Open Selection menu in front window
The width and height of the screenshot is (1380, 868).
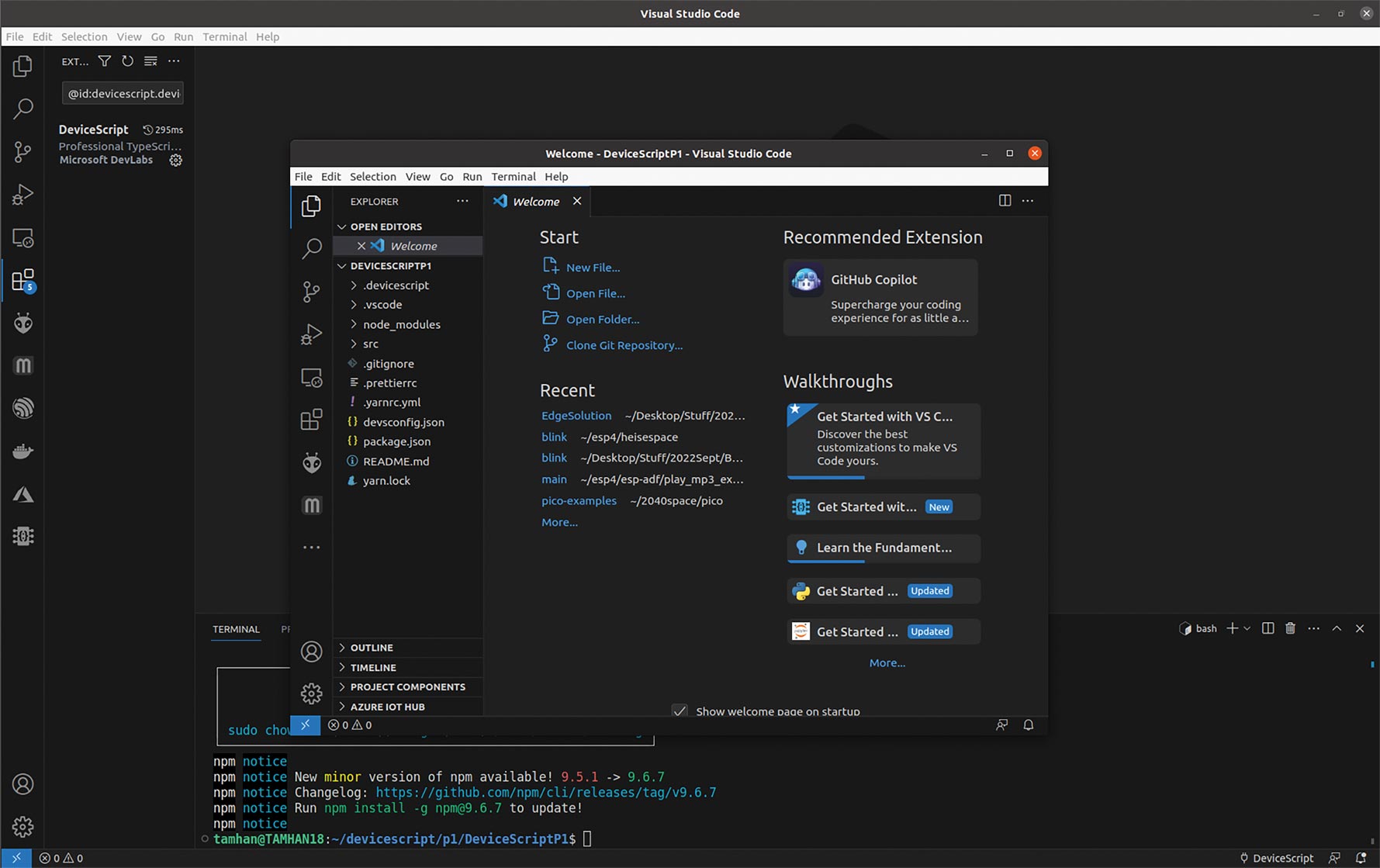pyautogui.click(x=372, y=176)
